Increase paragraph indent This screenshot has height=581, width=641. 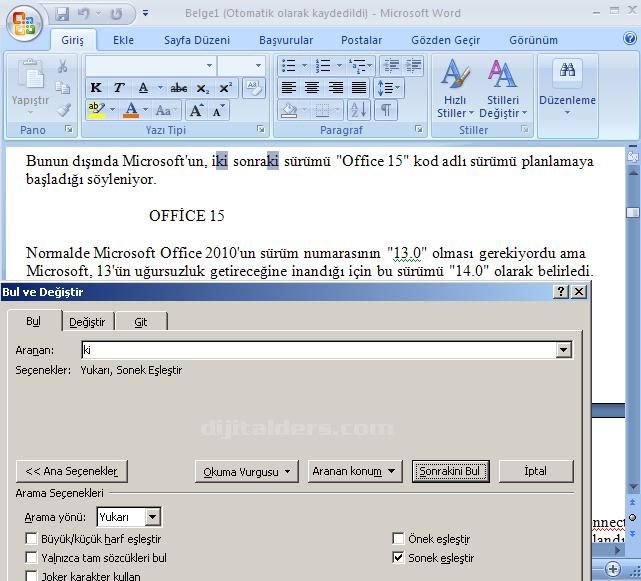coord(414,65)
